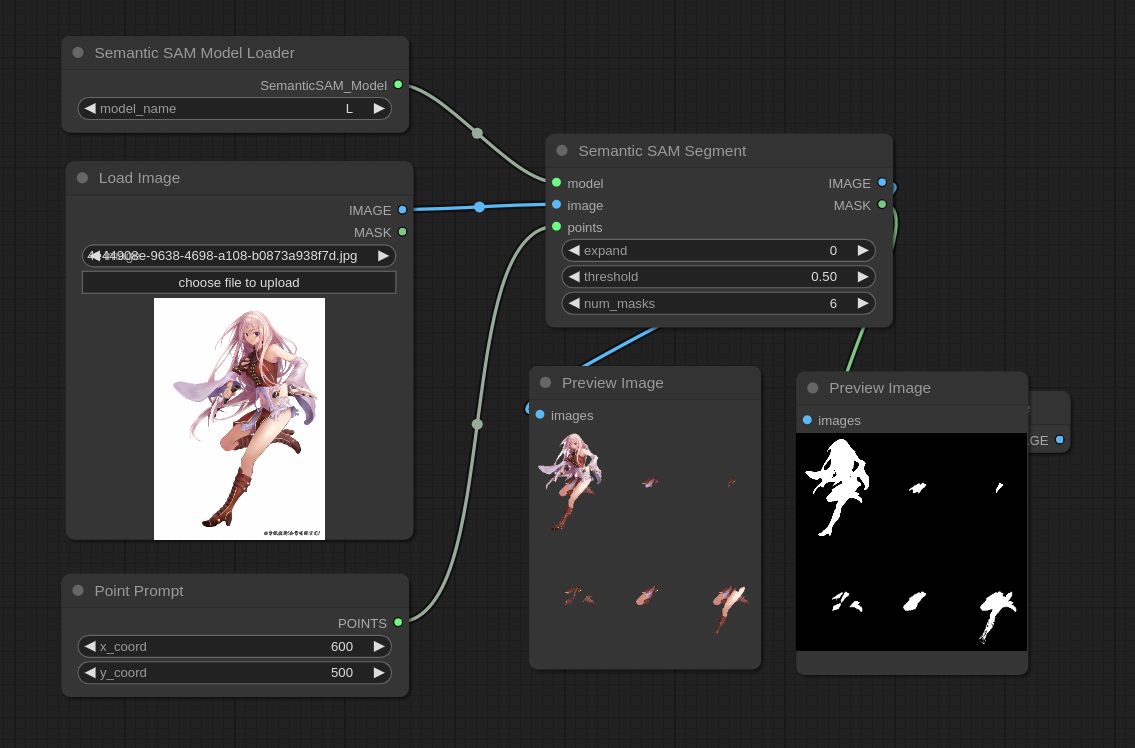Open the image filename dropdown

pyautogui.click(x=239, y=256)
